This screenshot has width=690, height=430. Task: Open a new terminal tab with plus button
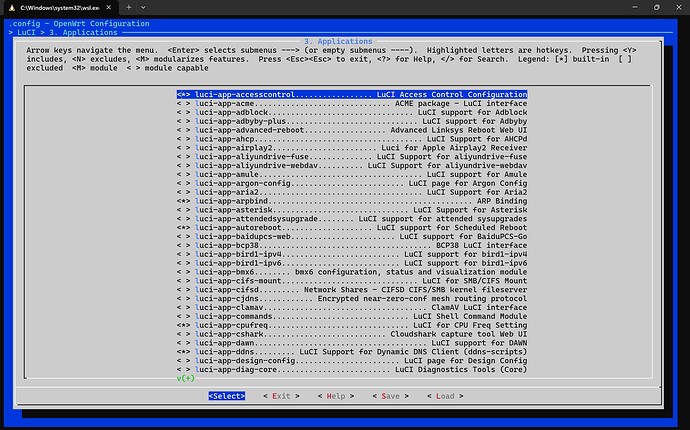coord(128,7)
